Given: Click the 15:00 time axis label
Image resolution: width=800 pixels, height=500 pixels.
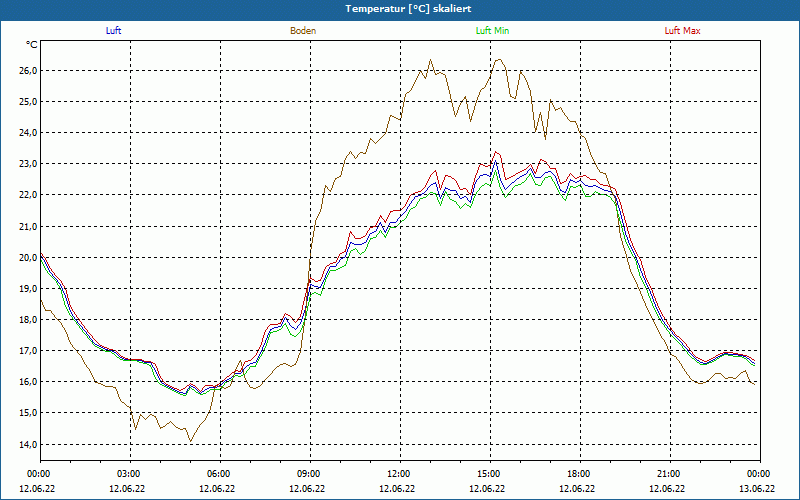Looking at the screenshot, I should (x=489, y=474).
